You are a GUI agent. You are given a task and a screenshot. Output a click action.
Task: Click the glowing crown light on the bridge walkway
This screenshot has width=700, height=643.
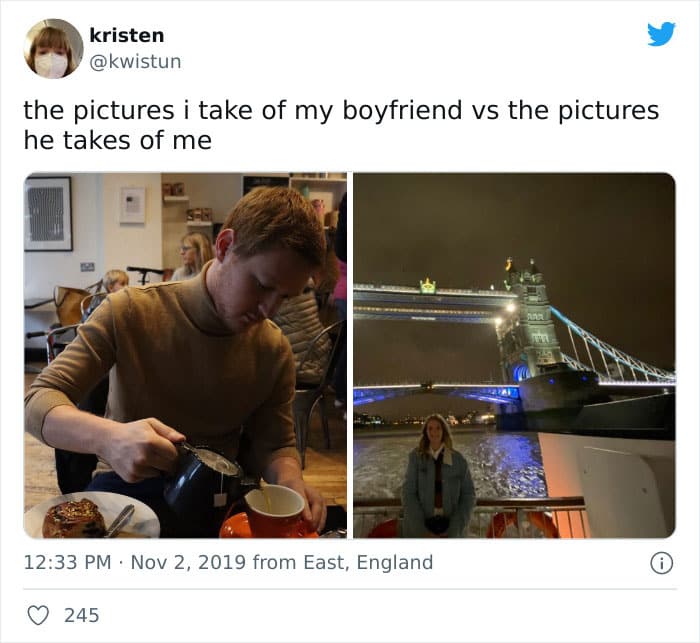428,286
